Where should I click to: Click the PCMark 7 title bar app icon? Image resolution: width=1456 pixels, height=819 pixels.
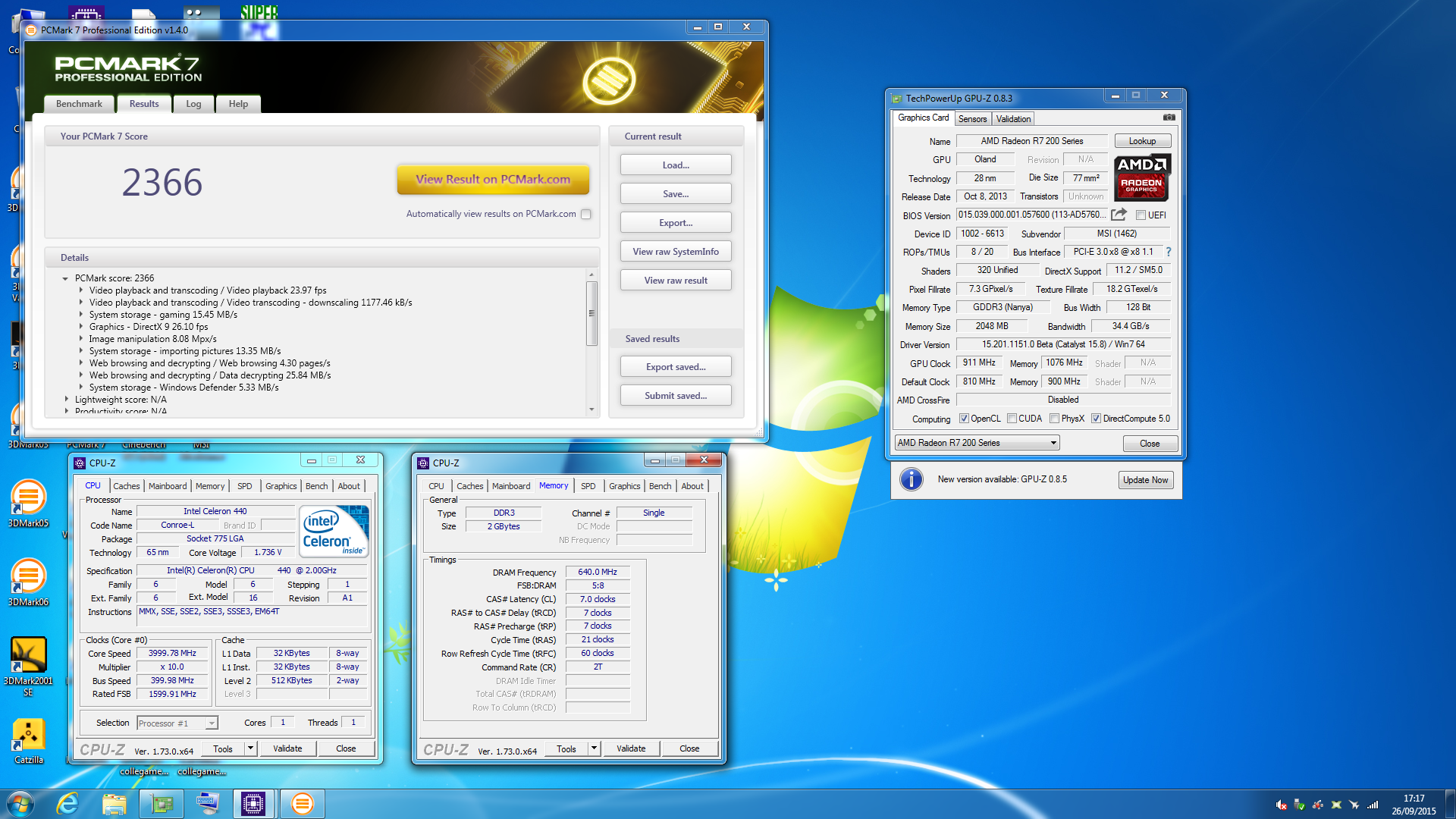tap(31, 30)
